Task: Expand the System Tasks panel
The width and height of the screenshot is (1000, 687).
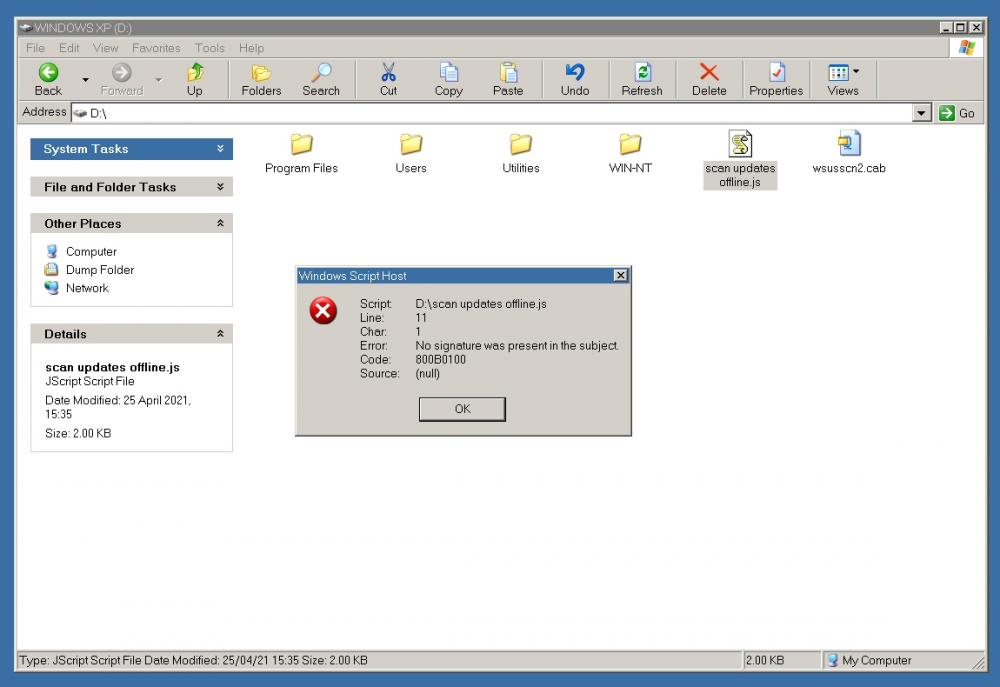Action: click(220, 149)
